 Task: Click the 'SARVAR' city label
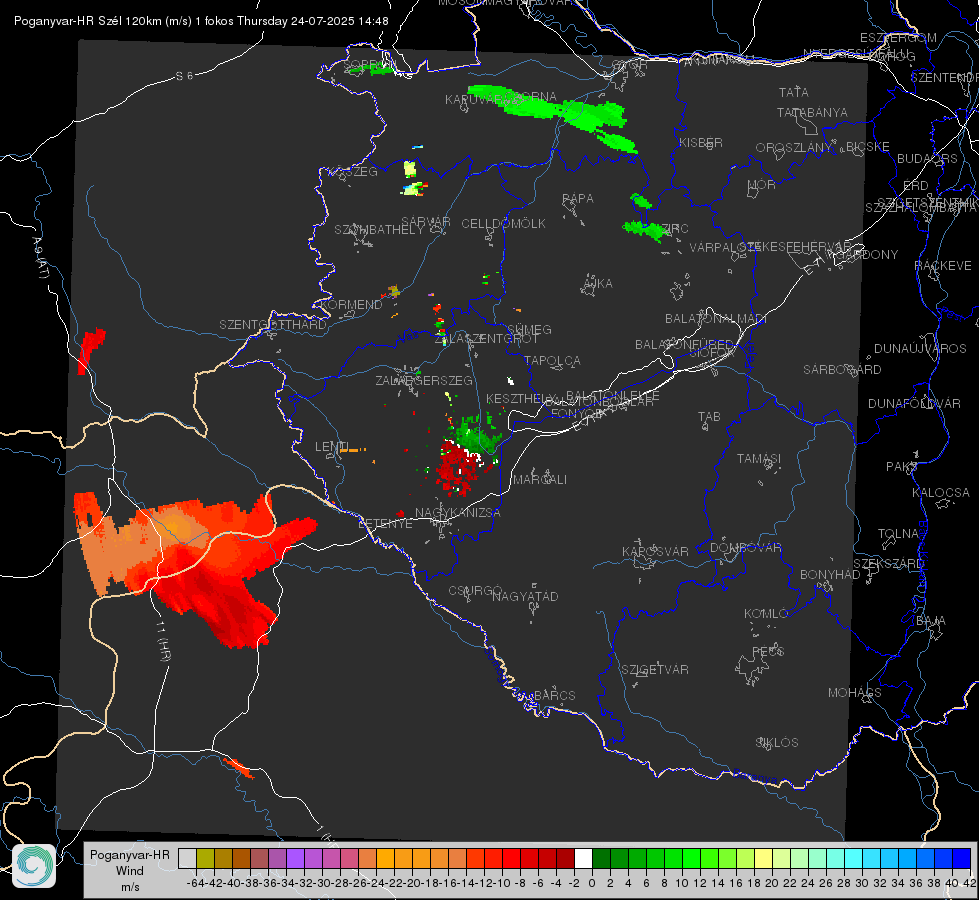click(x=426, y=222)
